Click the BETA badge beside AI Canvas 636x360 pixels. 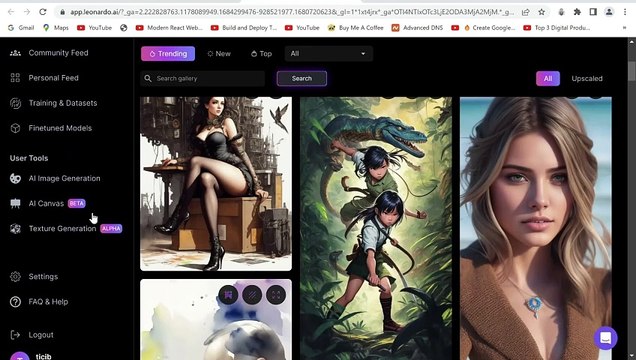pyautogui.click(x=77, y=204)
